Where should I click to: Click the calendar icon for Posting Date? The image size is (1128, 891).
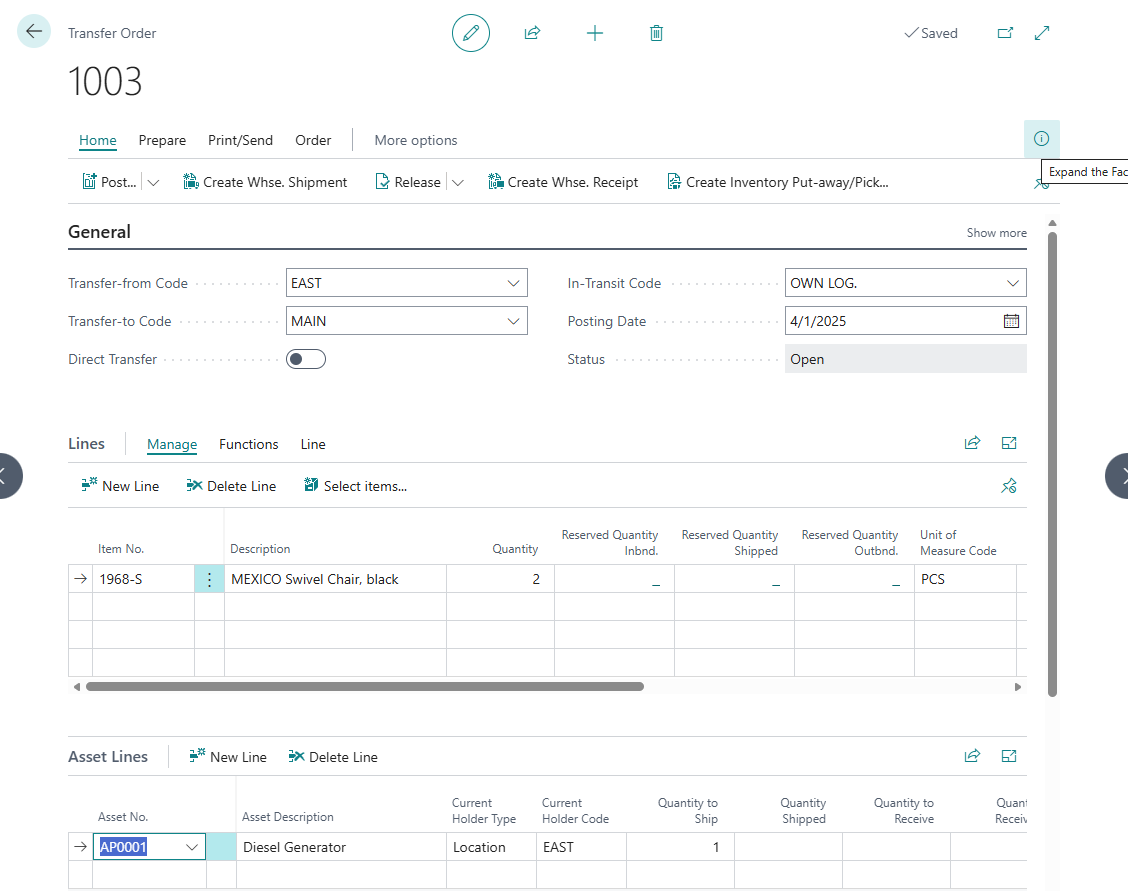pos(1011,321)
